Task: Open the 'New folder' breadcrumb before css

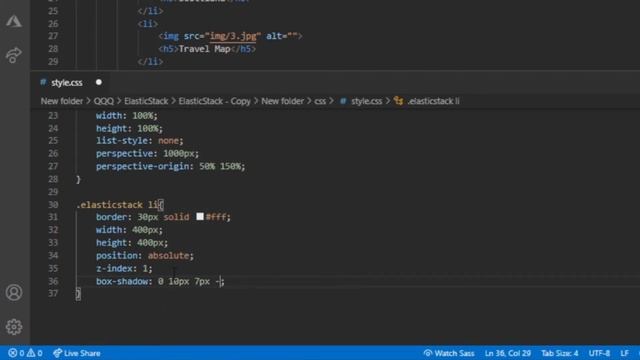Action: point(282,101)
